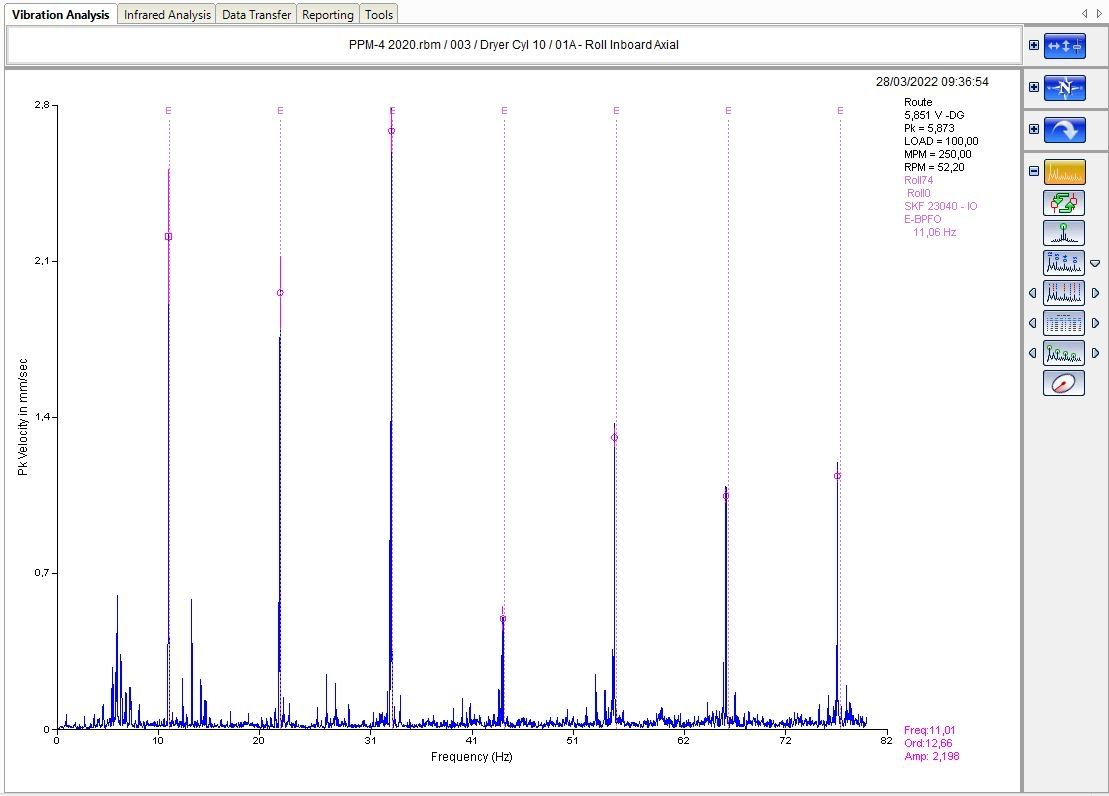Click the circle harmonic marker near 66 Hz
This screenshot has width=1109, height=796.
coord(726,496)
